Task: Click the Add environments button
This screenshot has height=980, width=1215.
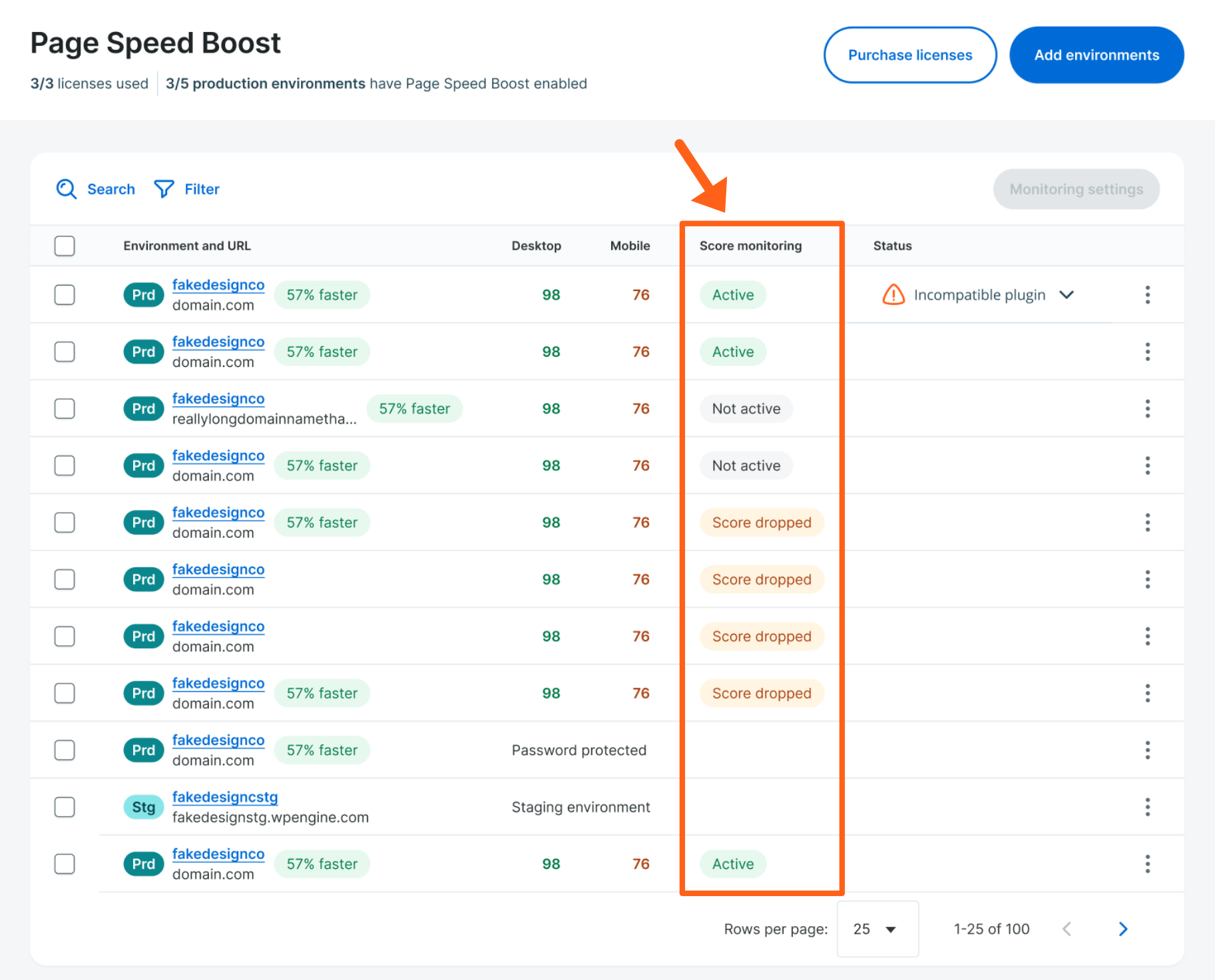Action: tap(1096, 55)
